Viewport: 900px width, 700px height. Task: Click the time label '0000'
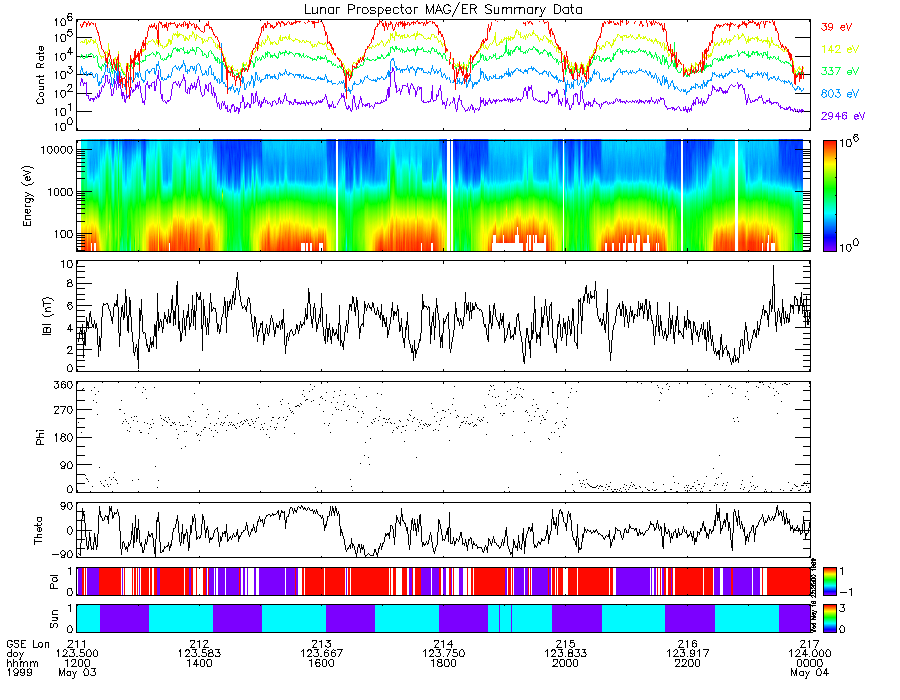[810, 663]
